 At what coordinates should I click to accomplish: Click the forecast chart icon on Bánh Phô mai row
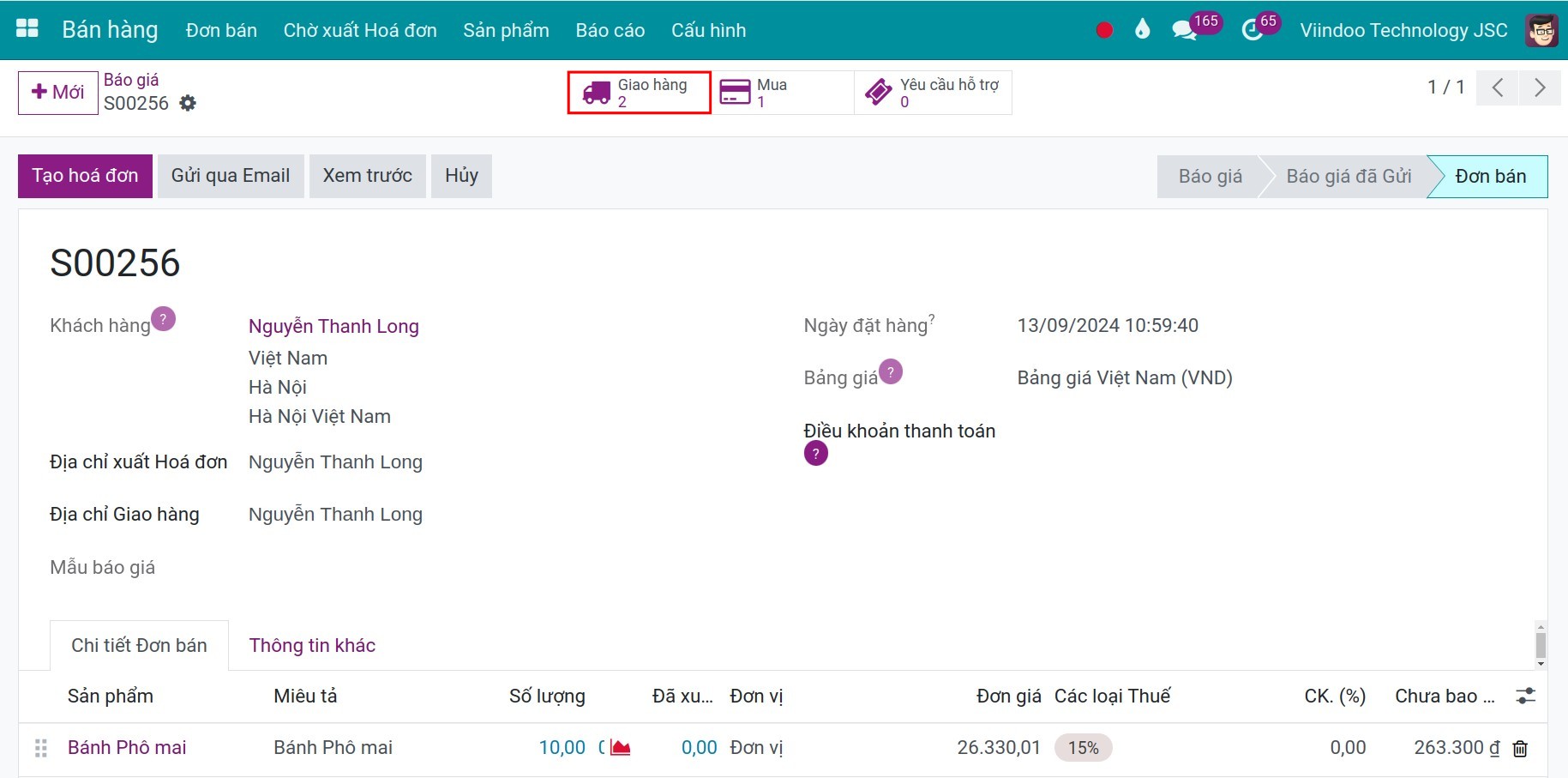pos(621,748)
